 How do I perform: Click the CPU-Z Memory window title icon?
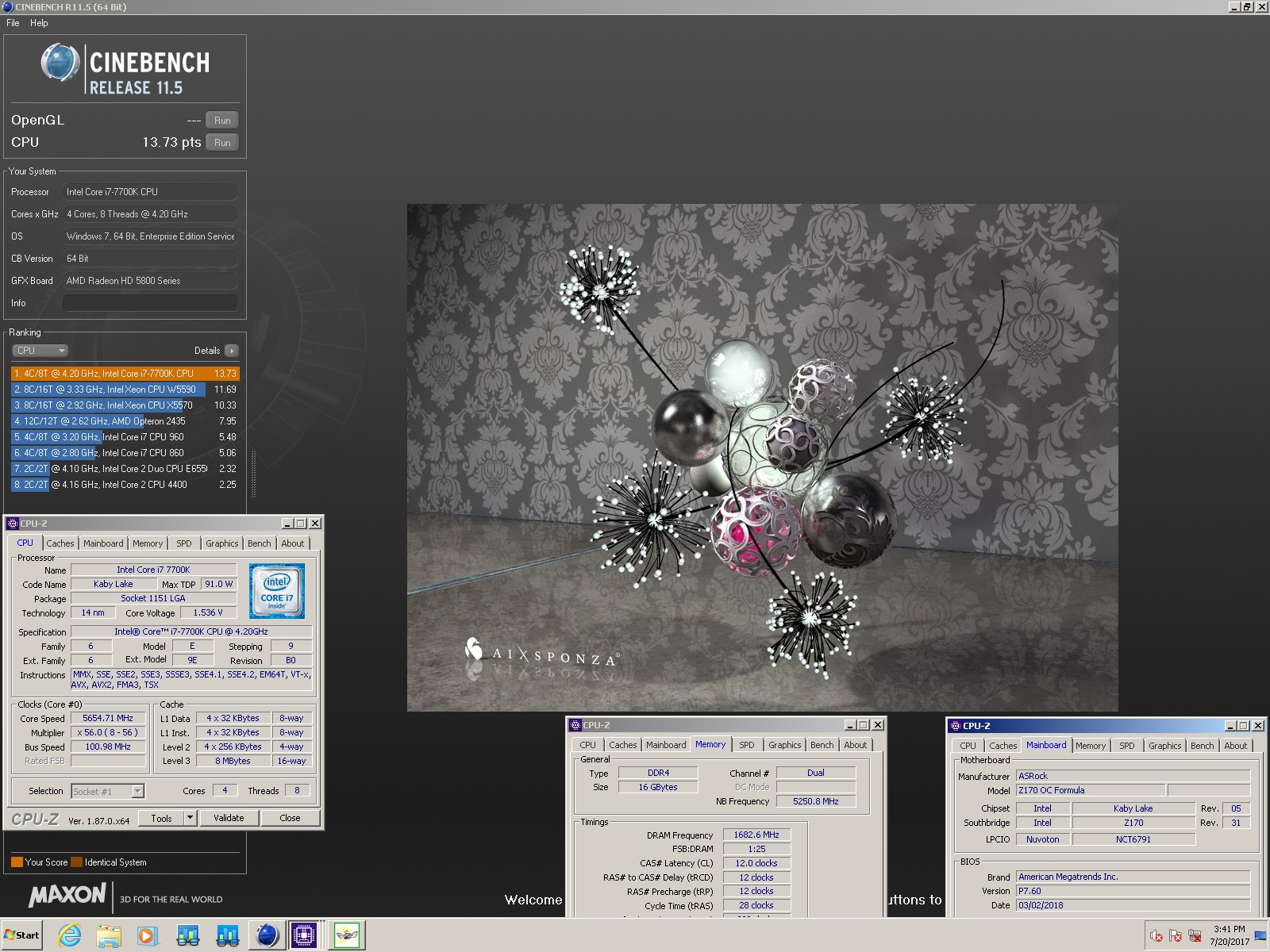pyautogui.click(x=575, y=725)
